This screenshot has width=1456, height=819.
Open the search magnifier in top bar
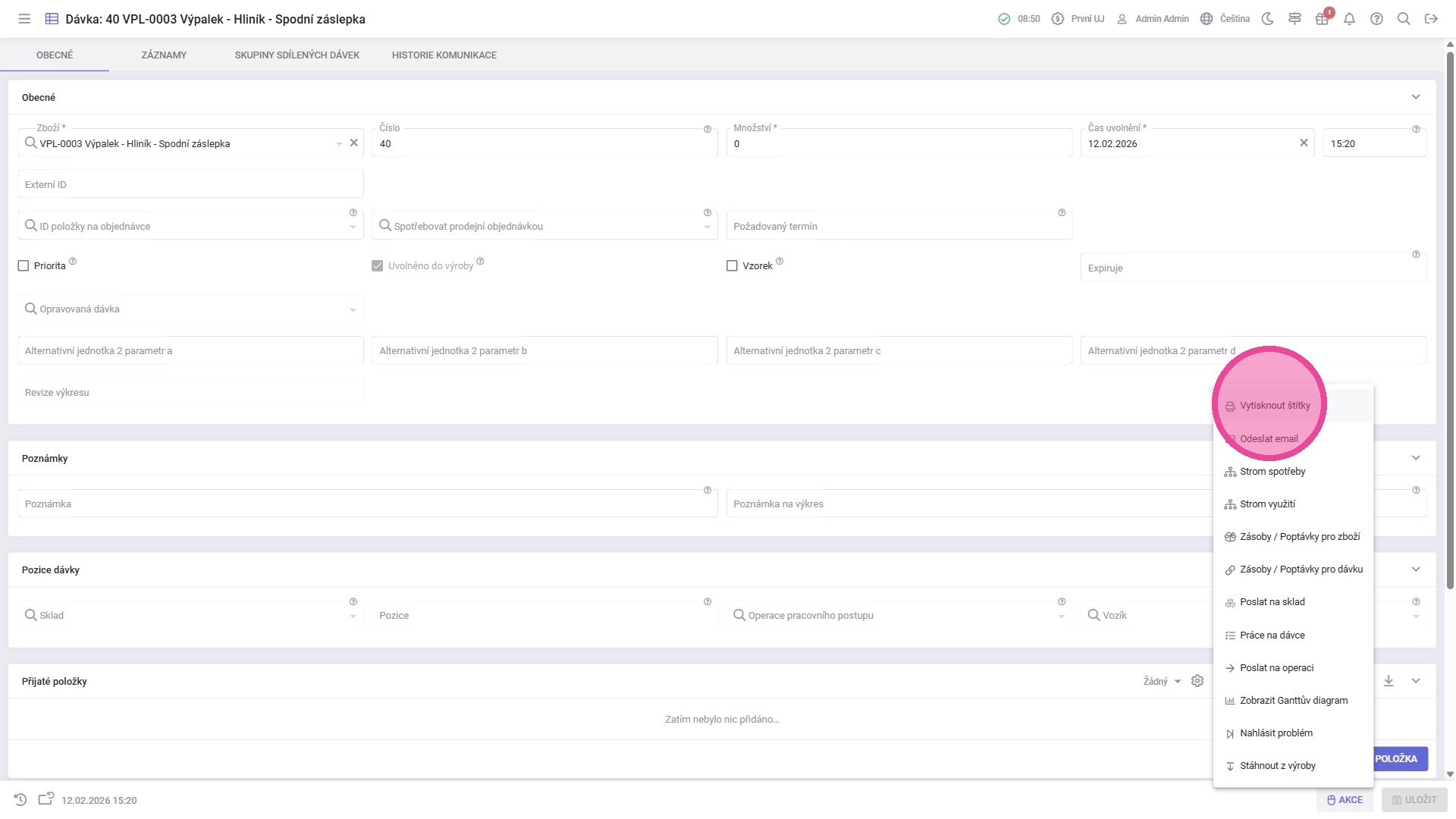point(1404,19)
